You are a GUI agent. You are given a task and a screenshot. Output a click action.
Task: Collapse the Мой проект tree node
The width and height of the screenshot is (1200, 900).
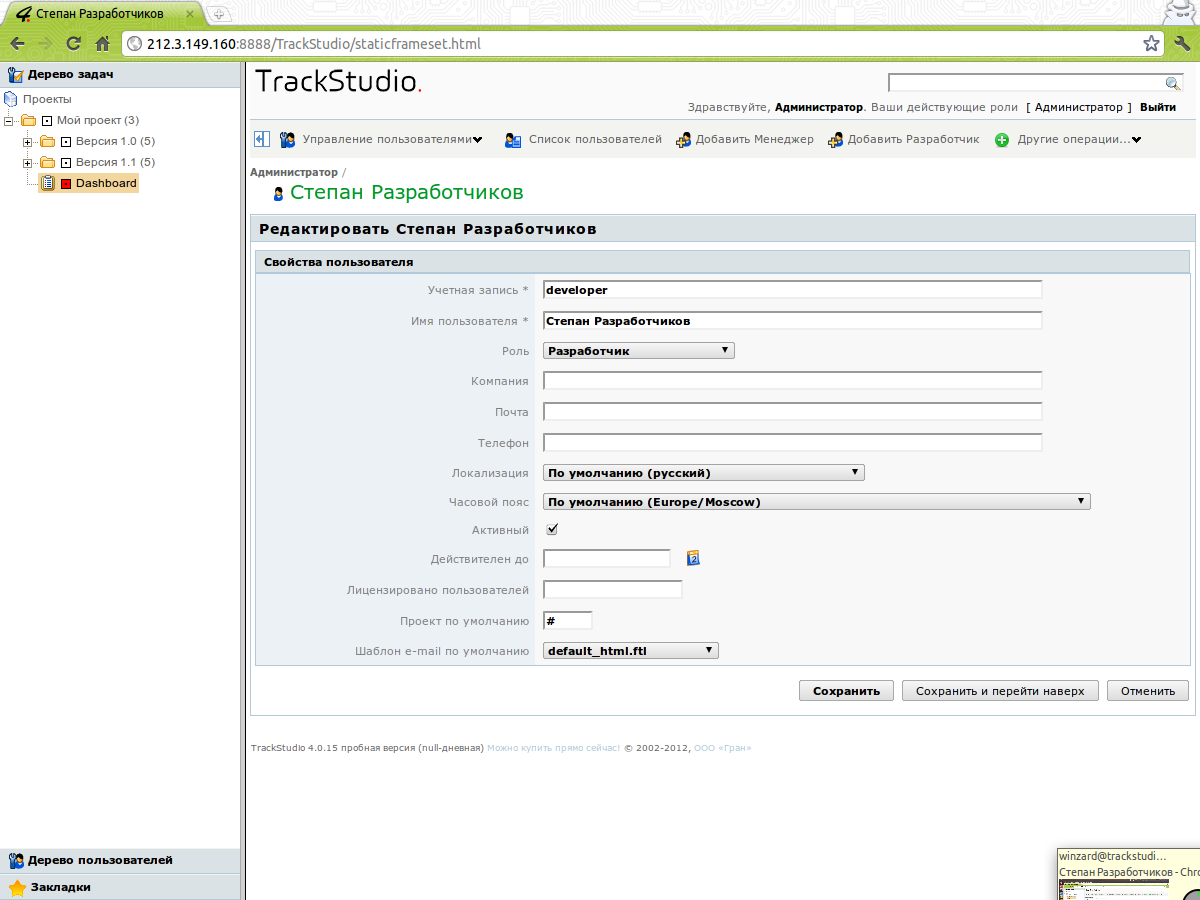(x=9, y=120)
